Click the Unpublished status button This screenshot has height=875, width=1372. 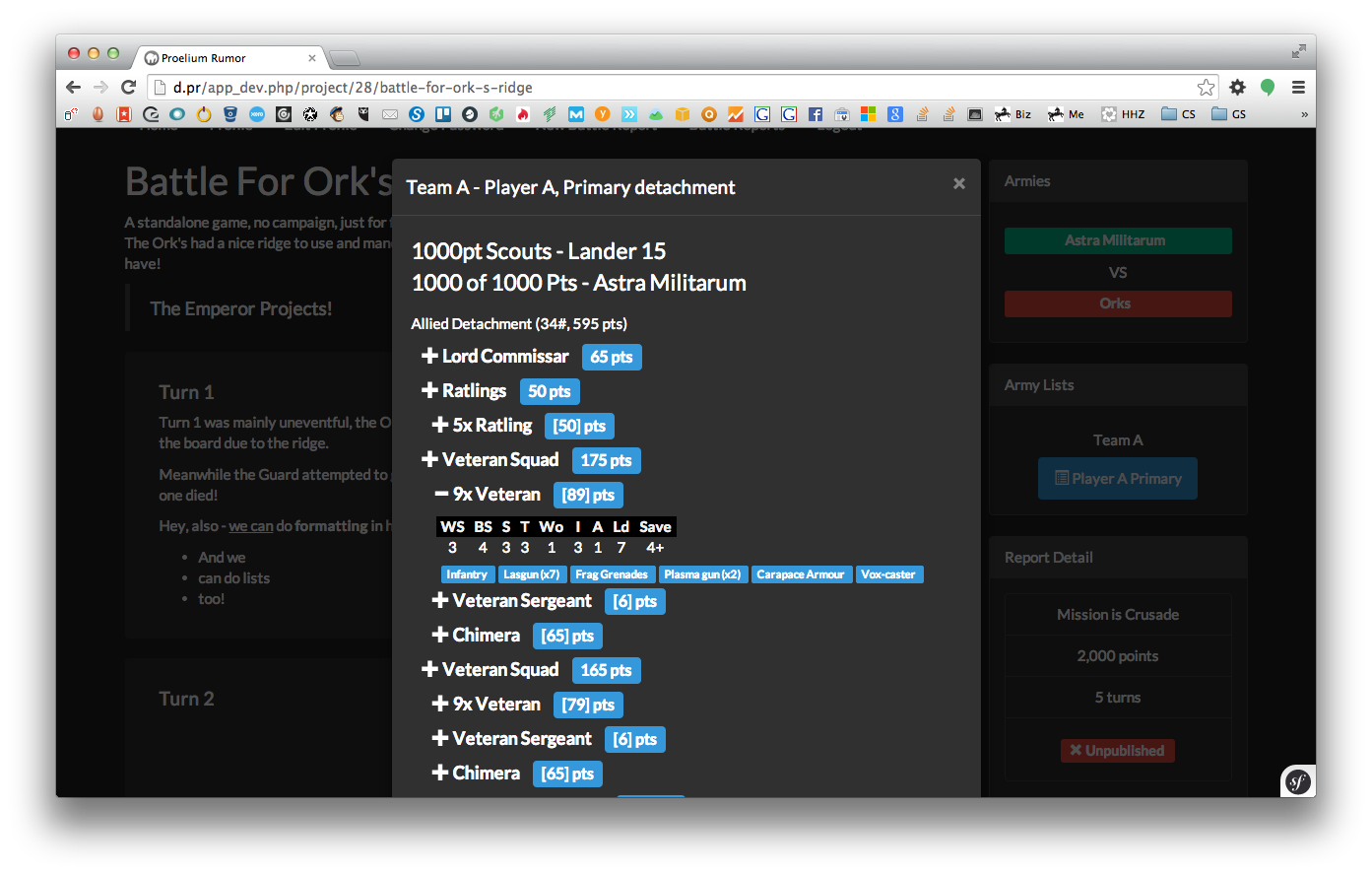tap(1118, 751)
